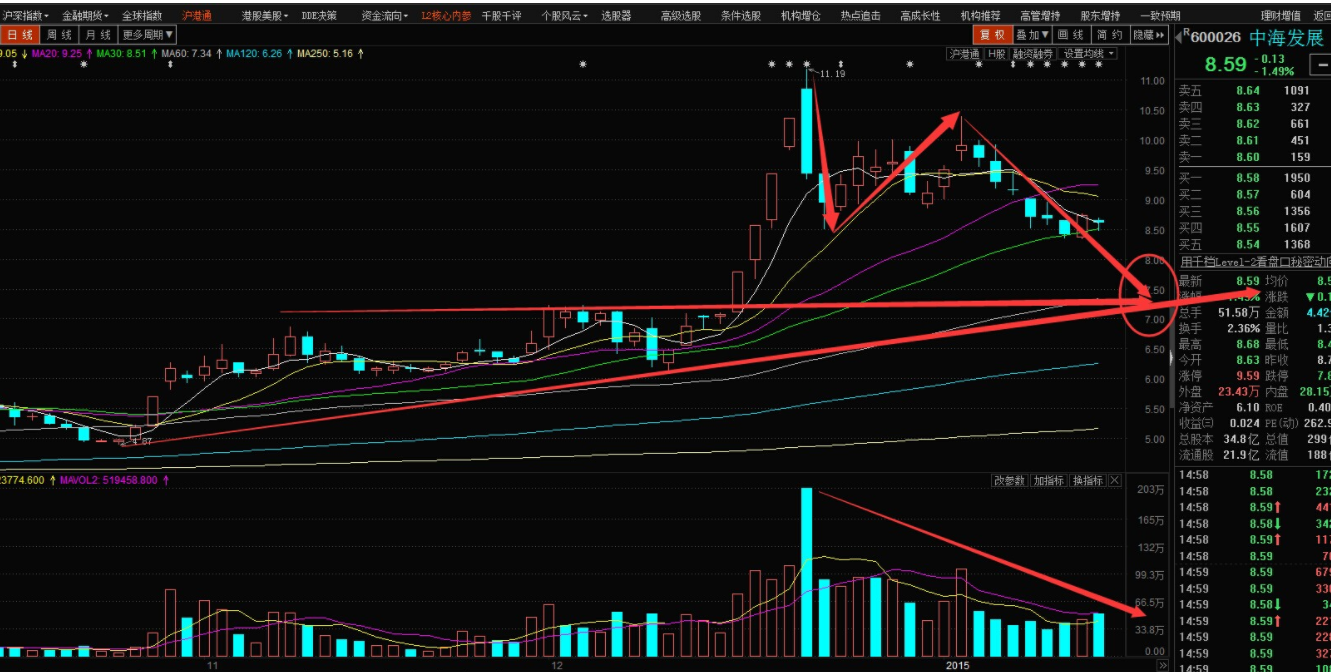This screenshot has width=1331, height=672.
Task: Click the 2015 date marker on time axis
Action: tap(959, 664)
